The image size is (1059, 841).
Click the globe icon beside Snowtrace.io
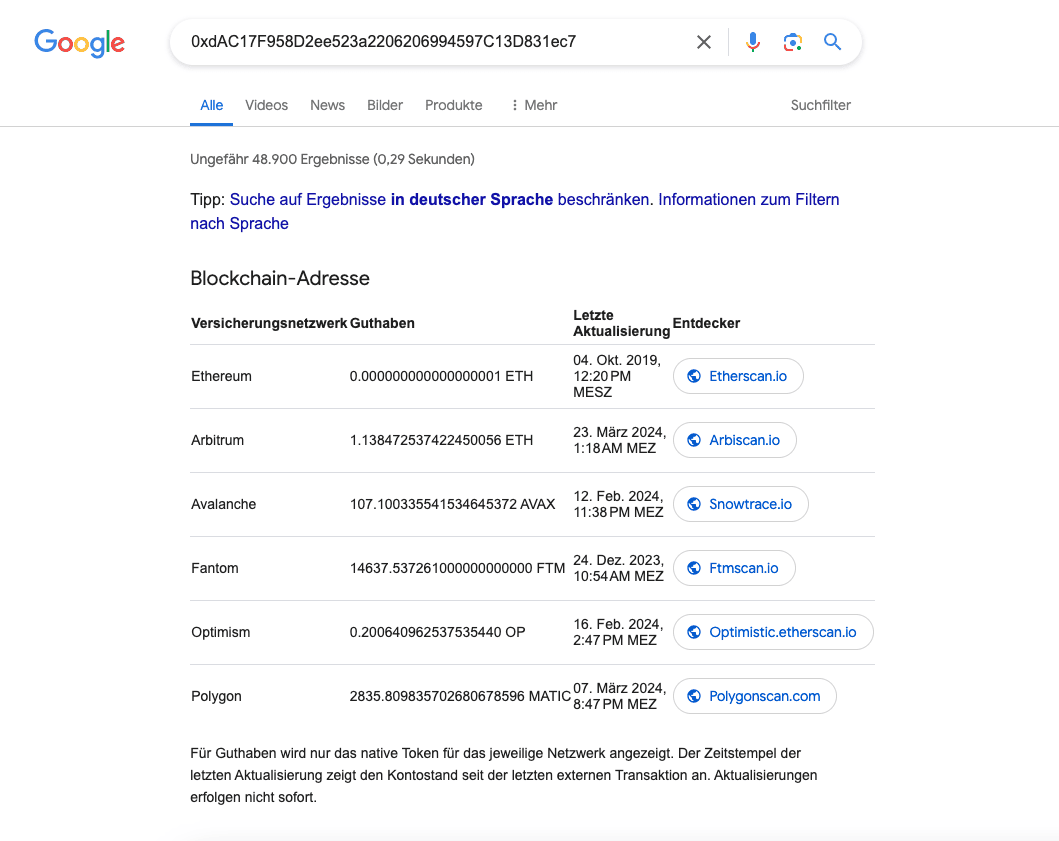click(x=694, y=505)
